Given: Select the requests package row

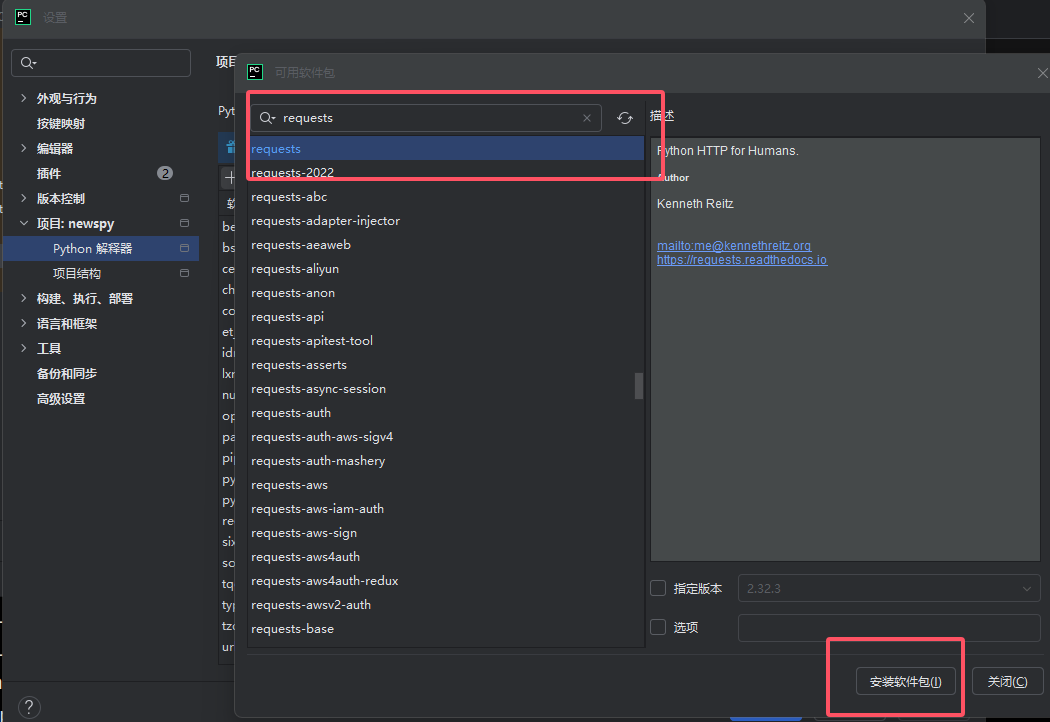Looking at the screenshot, I should (x=446, y=149).
